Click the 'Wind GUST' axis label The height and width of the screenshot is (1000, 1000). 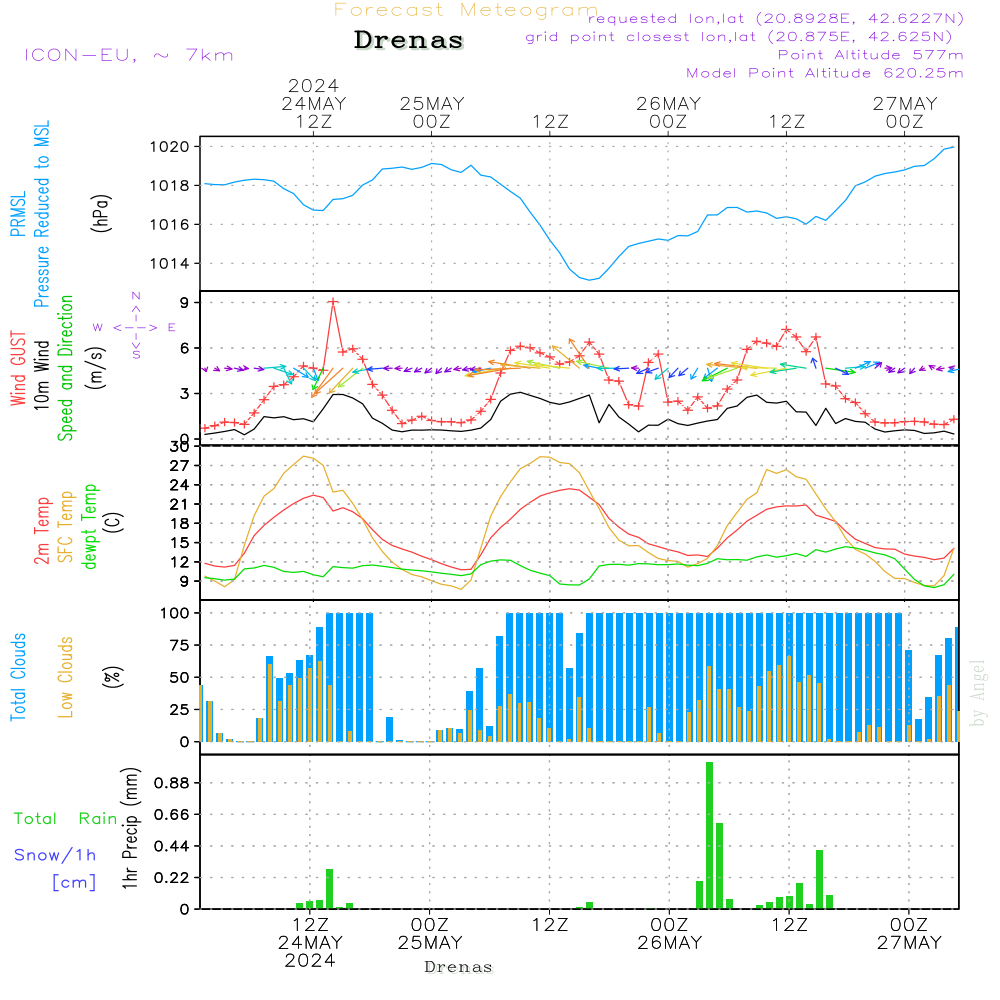(x=18, y=369)
